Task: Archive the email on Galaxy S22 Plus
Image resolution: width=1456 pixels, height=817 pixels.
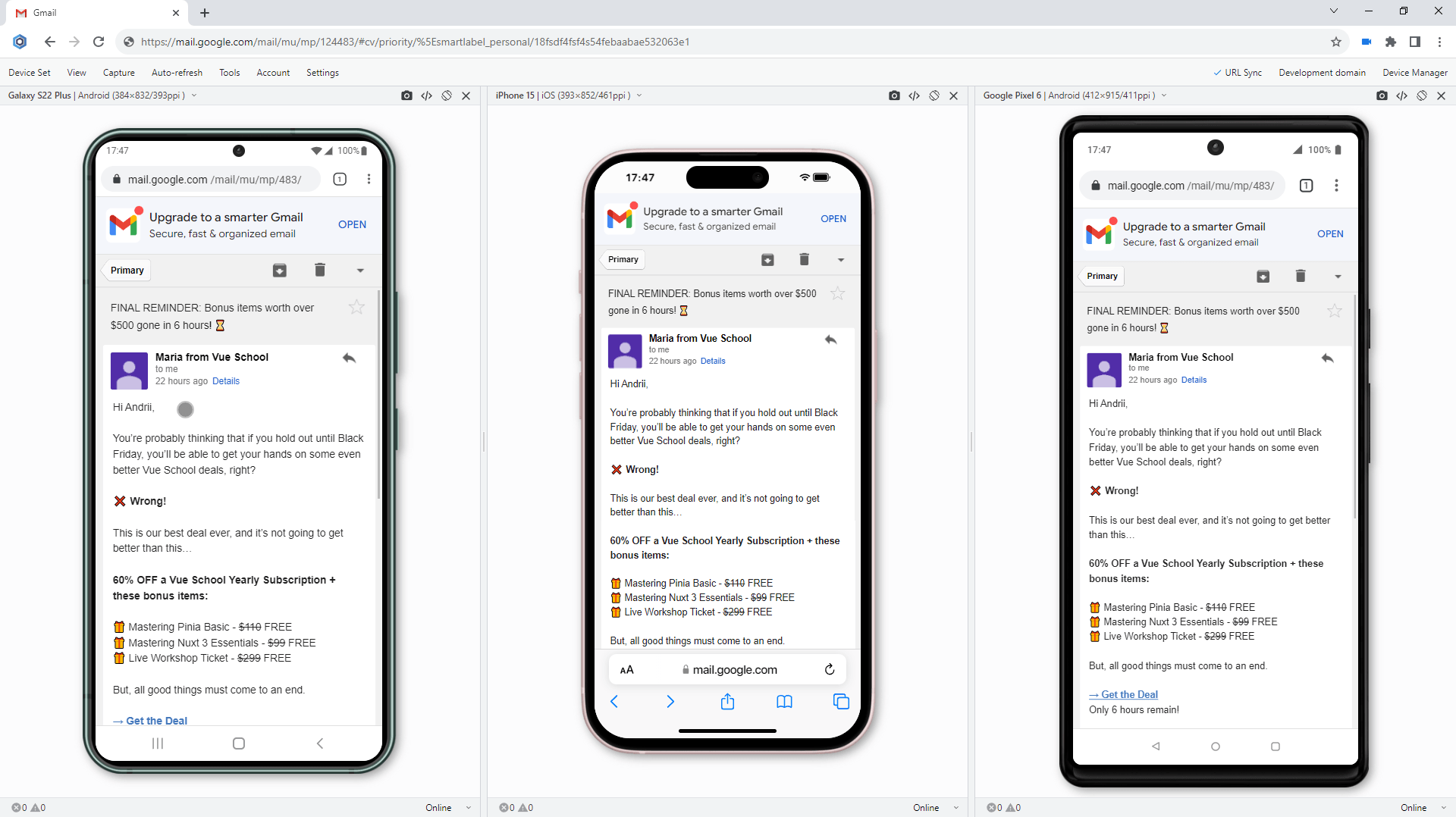Action: (x=280, y=271)
